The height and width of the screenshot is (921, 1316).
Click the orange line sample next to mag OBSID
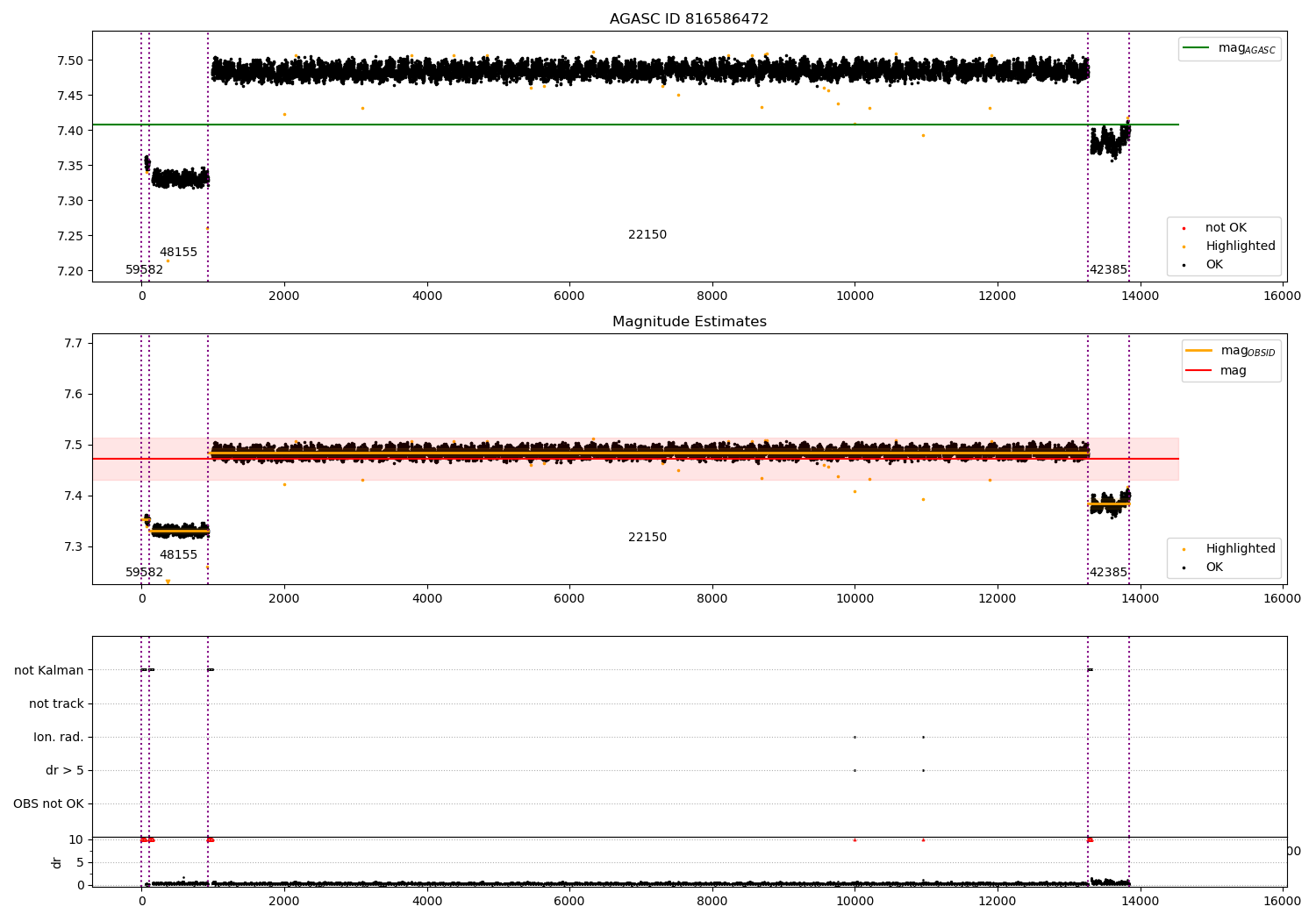click(x=1198, y=350)
